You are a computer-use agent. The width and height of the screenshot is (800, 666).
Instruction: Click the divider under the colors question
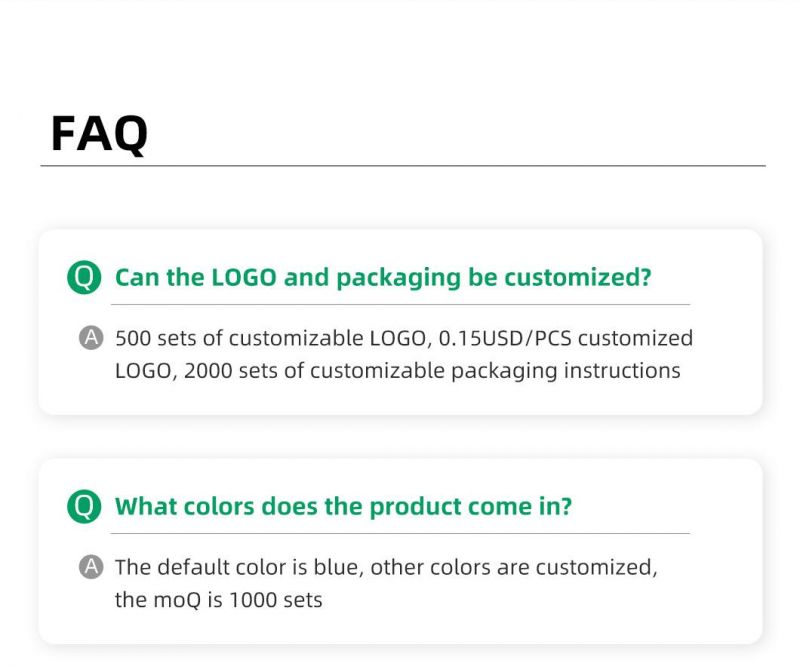pos(401,534)
